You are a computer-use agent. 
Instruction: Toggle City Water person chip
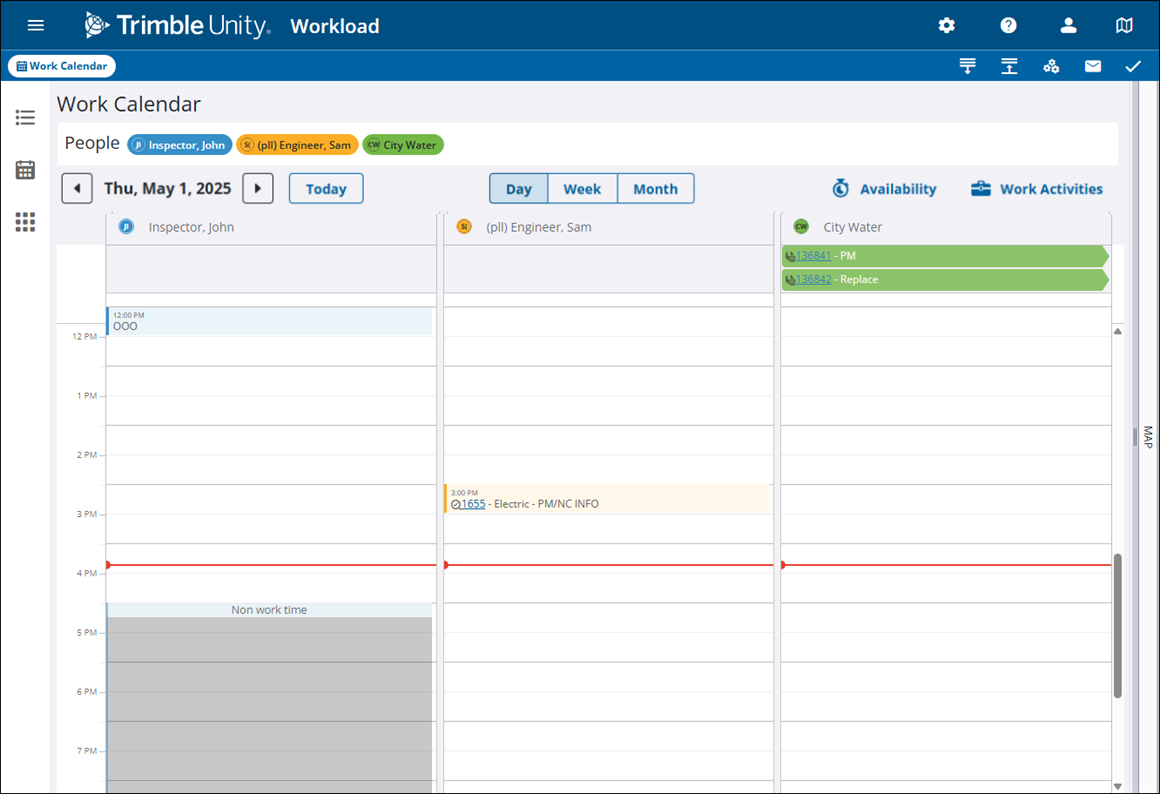403,145
